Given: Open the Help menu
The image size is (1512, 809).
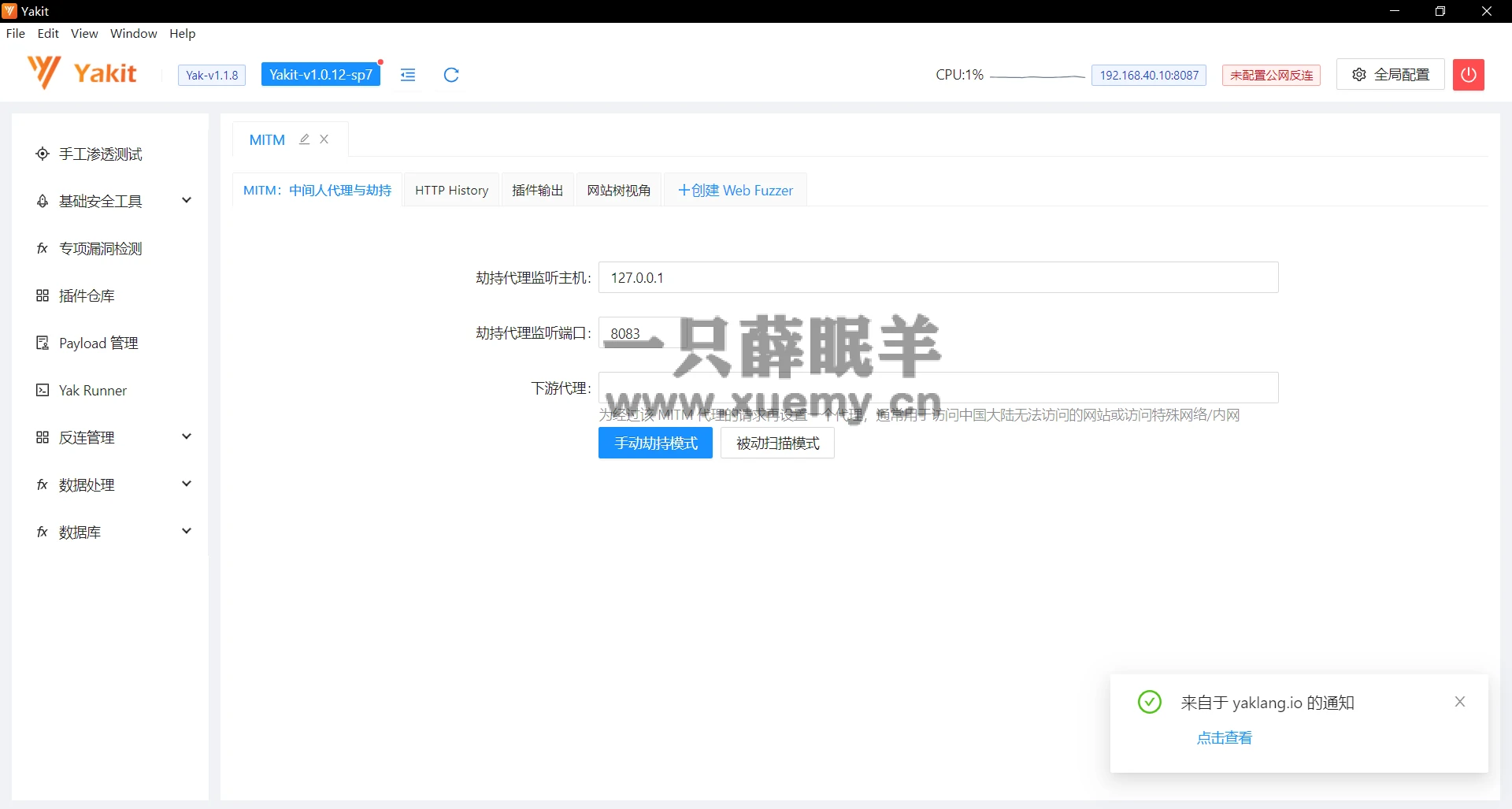Looking at the screenshot, I should (182, 33).
